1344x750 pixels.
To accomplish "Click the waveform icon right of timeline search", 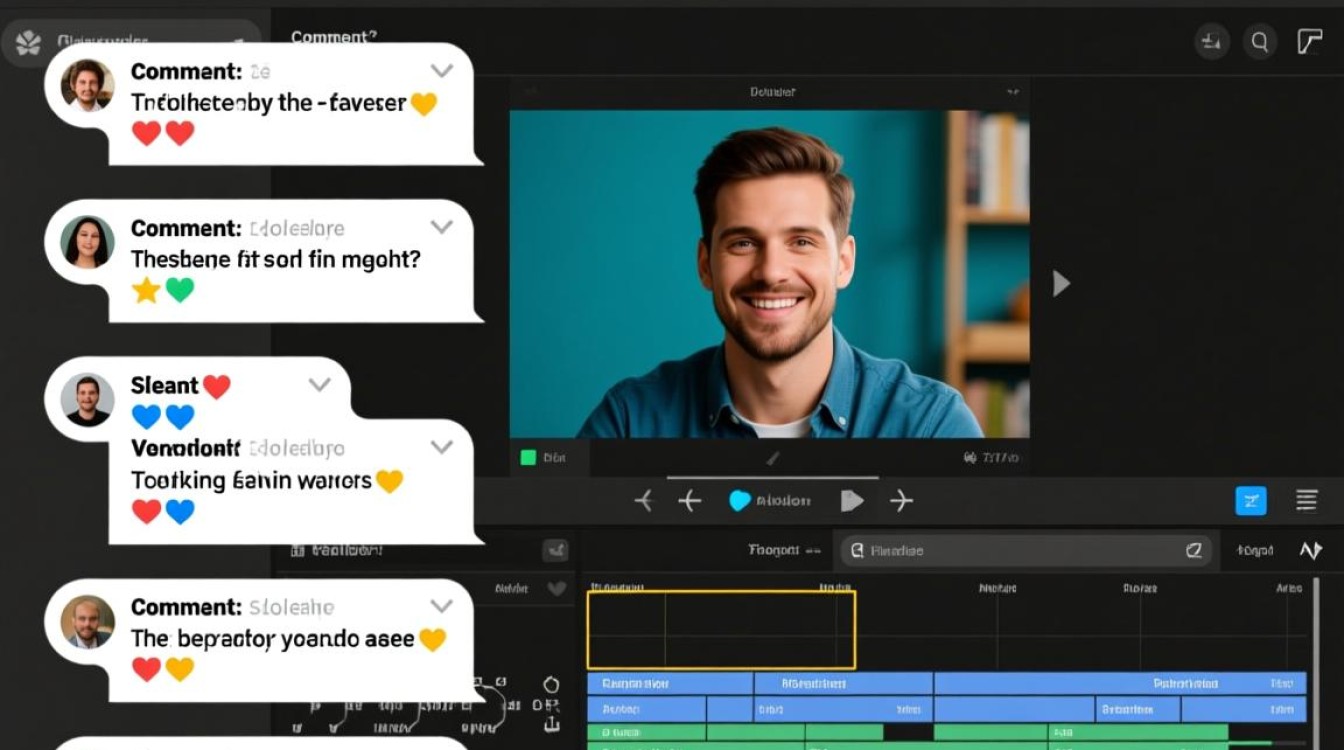I will [1310, 551].
